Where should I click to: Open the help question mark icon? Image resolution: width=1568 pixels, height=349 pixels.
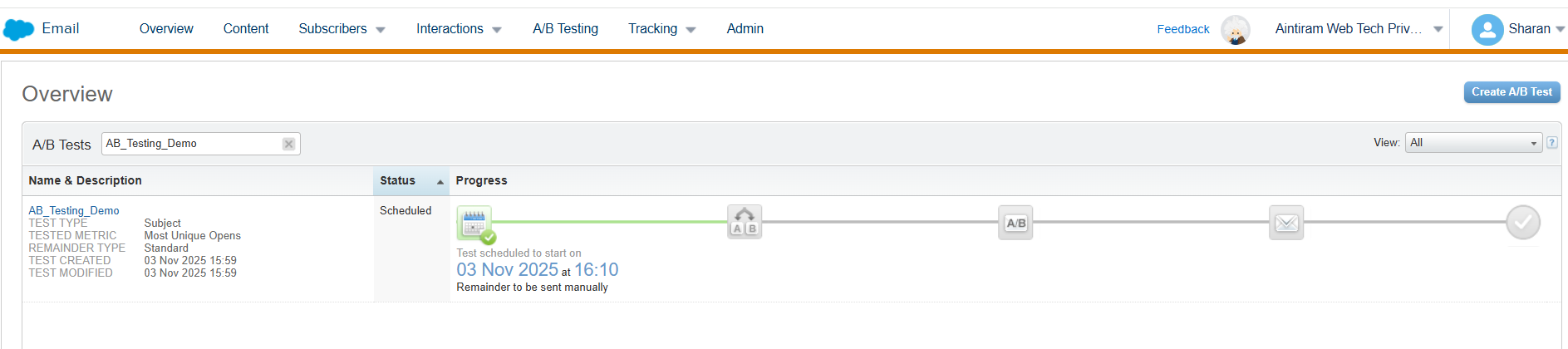pyautogui.click(x=1551, y=143)
